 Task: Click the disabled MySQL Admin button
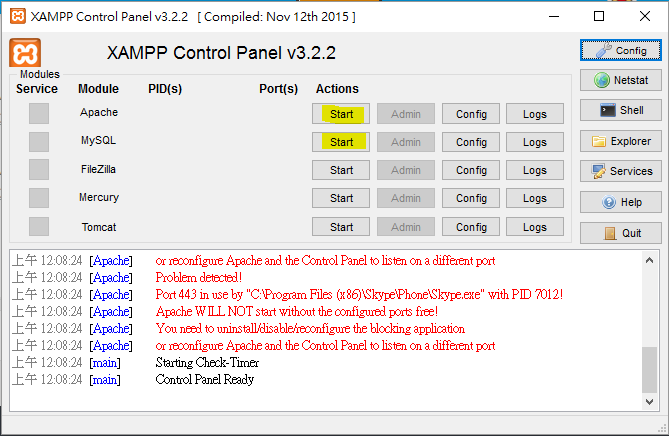coord(406,142)
